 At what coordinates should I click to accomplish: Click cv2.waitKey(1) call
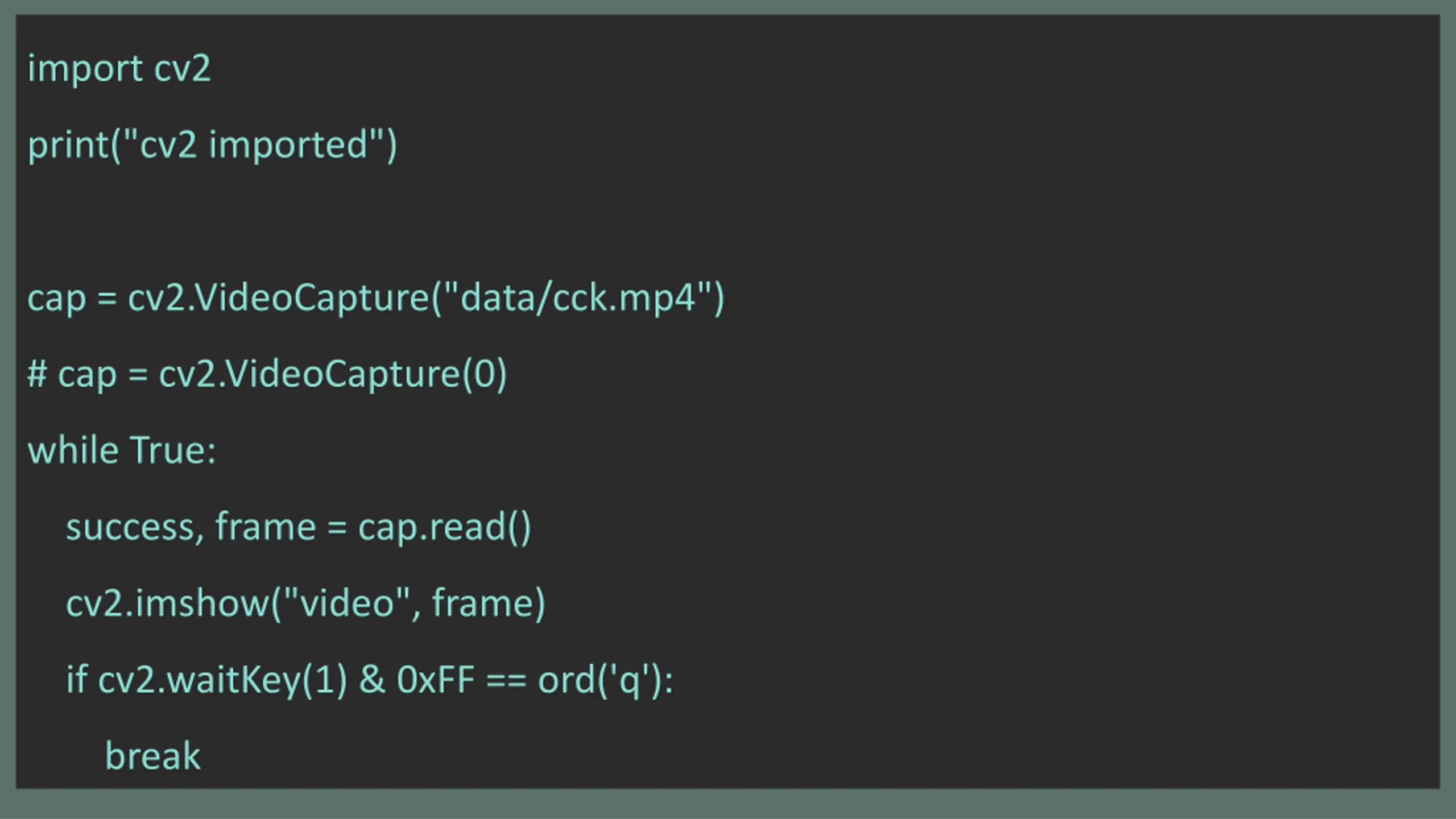point(222,680)
